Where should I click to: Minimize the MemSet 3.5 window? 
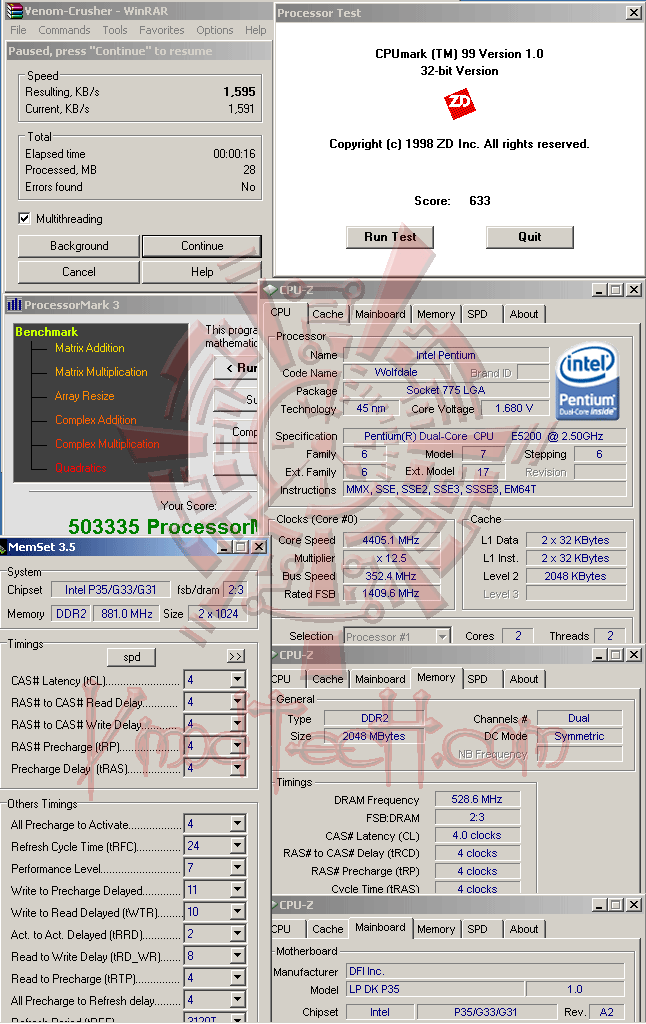[224, 547]
